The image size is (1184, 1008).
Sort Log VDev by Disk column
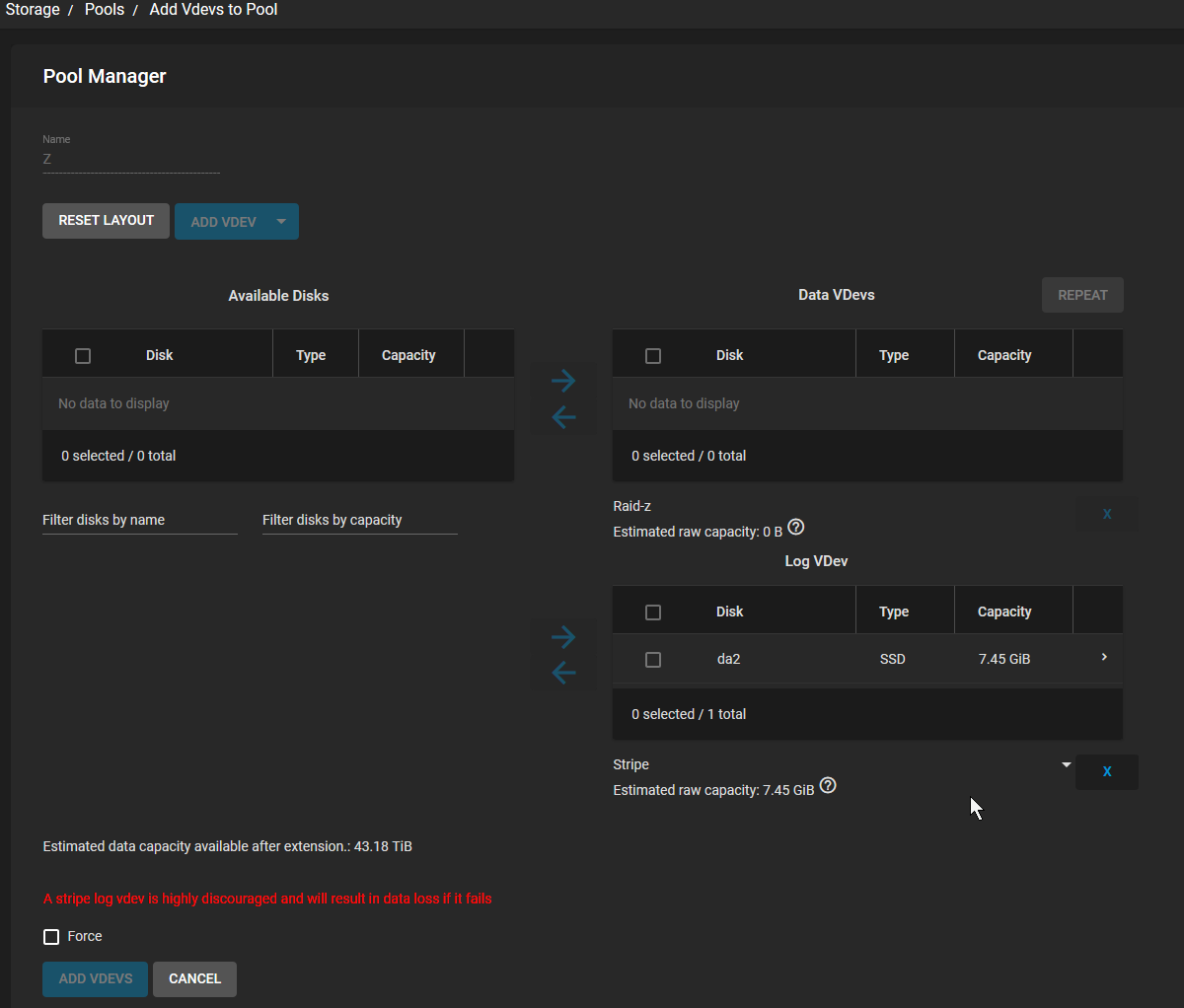(729, 612)
